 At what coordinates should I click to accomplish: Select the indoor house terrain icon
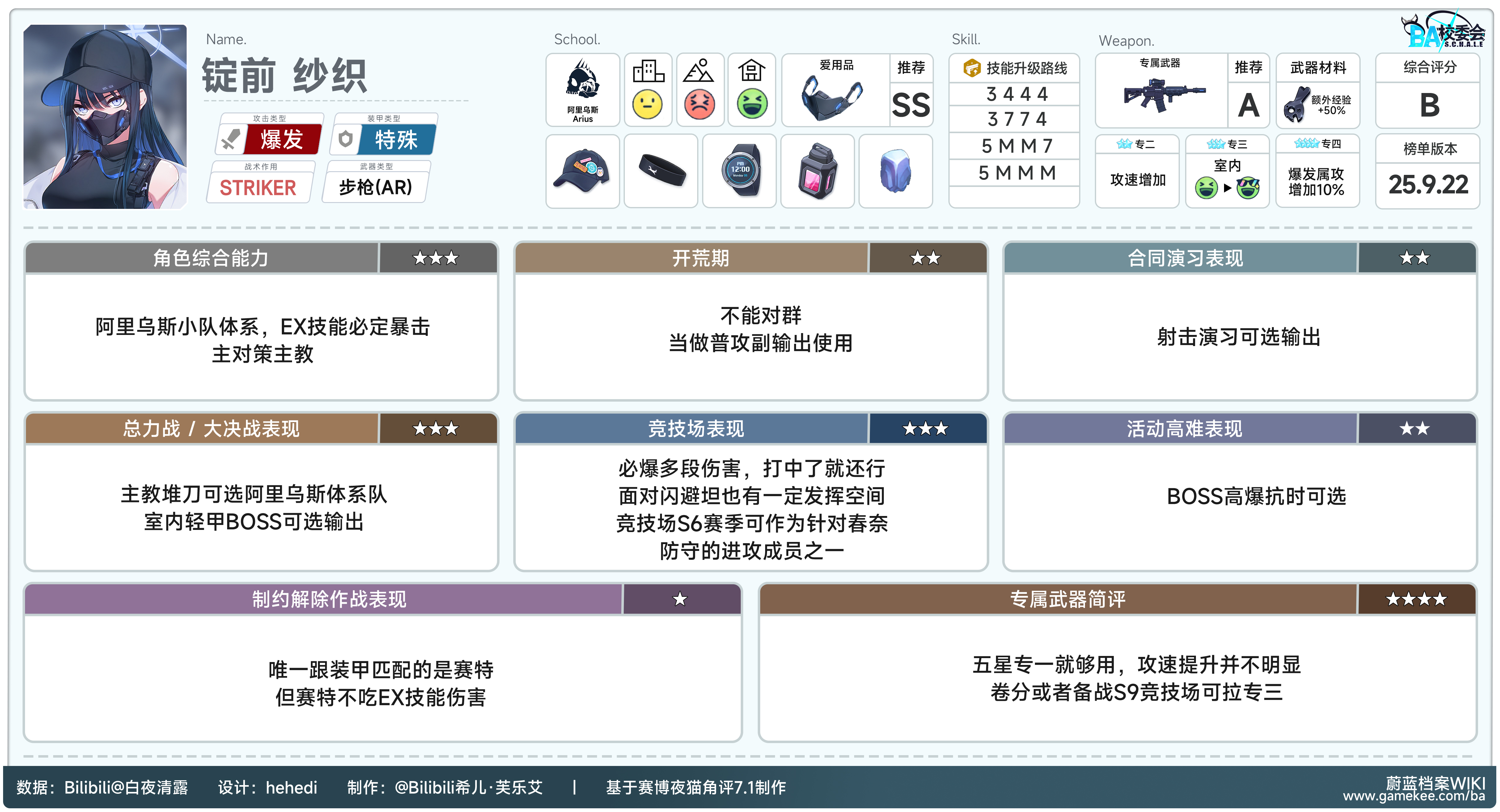click(x=751, y=71)
